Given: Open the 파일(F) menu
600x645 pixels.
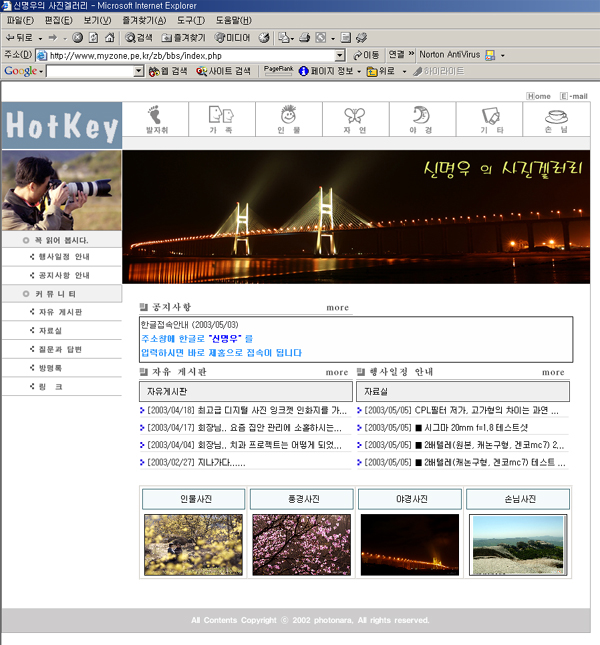Looking at the screenshot, I should tap(21, 20).
